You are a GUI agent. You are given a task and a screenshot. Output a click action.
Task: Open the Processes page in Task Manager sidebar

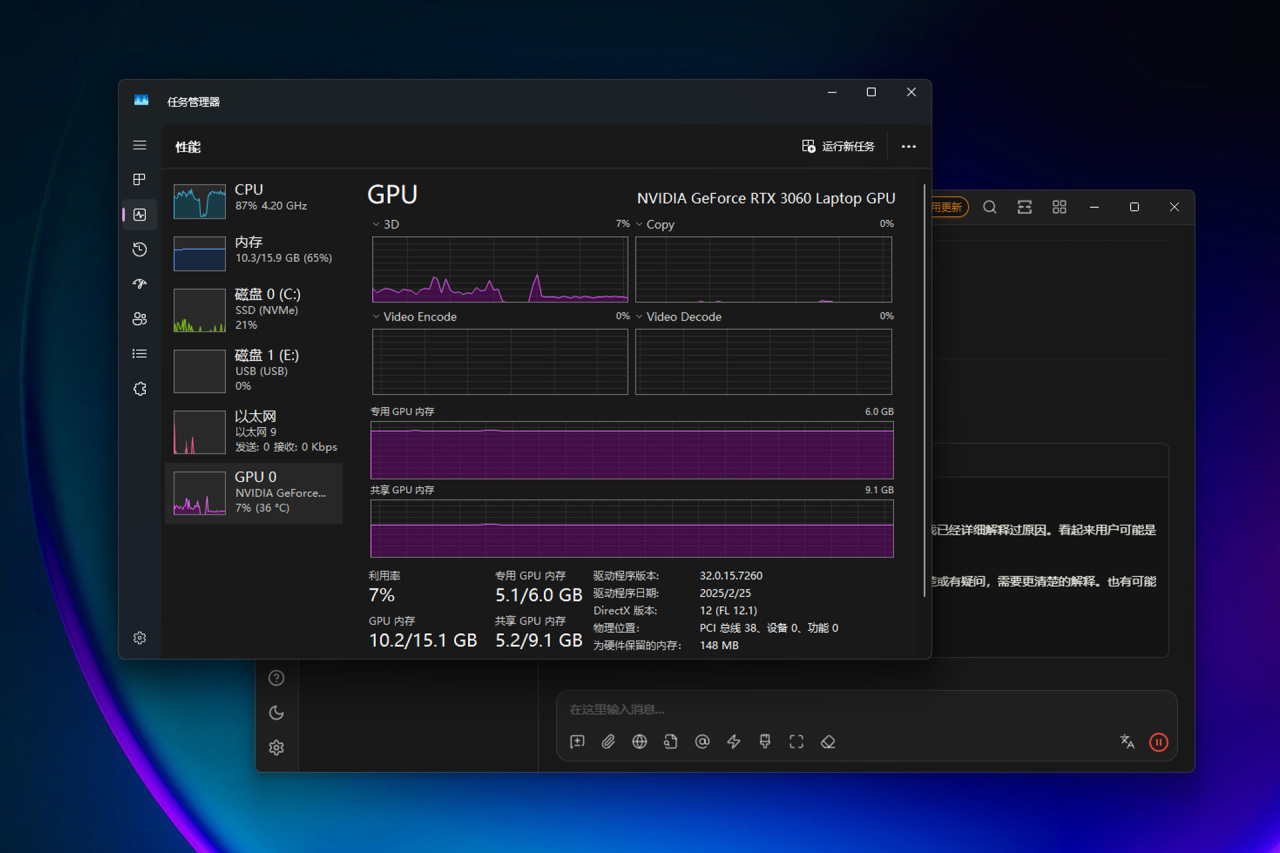coord(140,180)
